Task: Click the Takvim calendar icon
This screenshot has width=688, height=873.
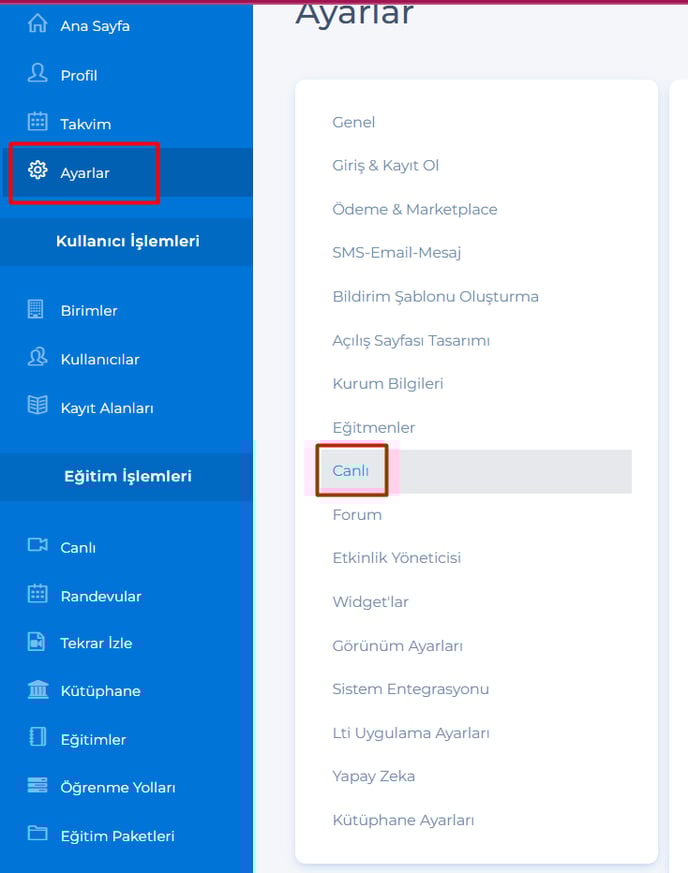Action: (x=37, y=121)
